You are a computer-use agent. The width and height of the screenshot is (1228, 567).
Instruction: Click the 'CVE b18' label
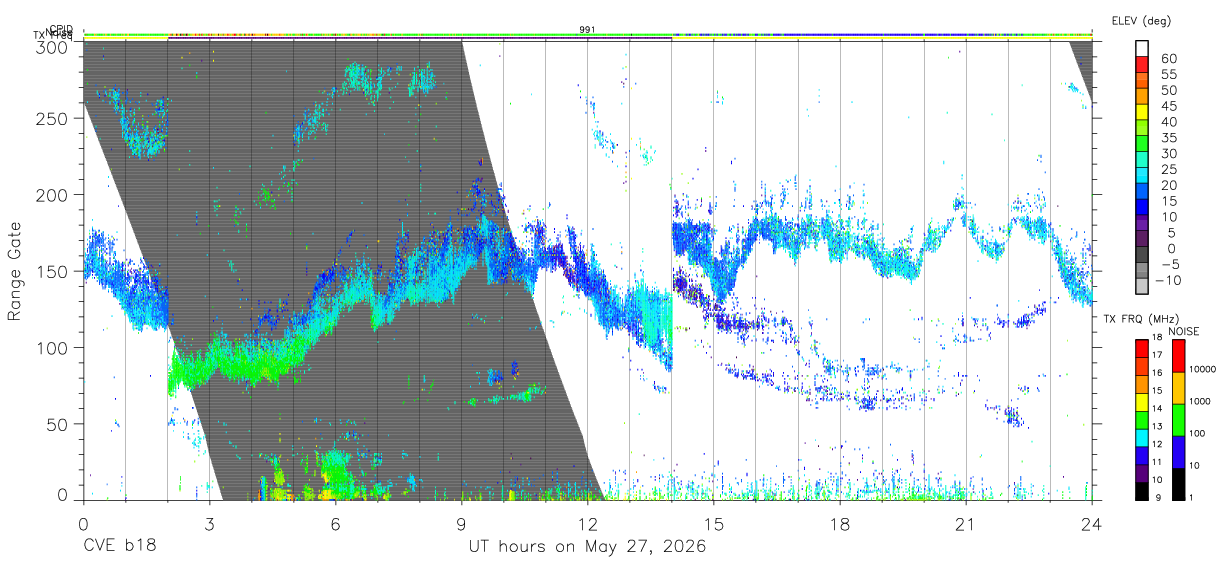(119, 547)
